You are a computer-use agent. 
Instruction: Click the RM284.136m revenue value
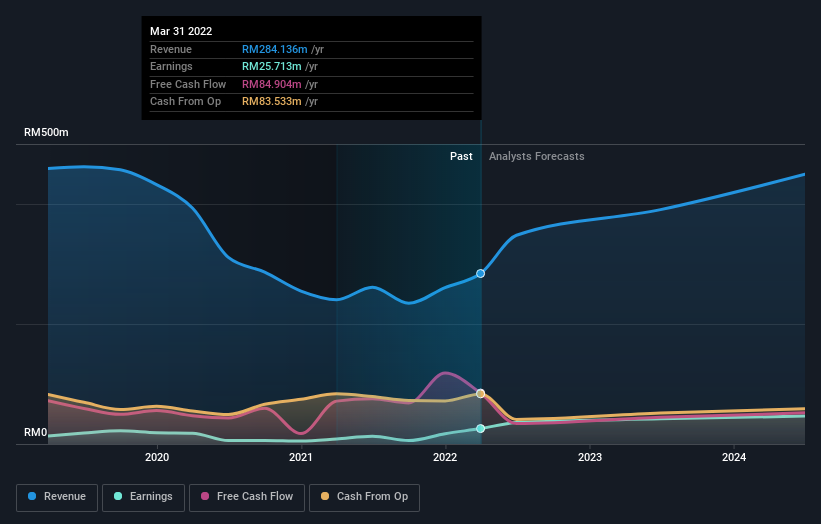[275, 49]
